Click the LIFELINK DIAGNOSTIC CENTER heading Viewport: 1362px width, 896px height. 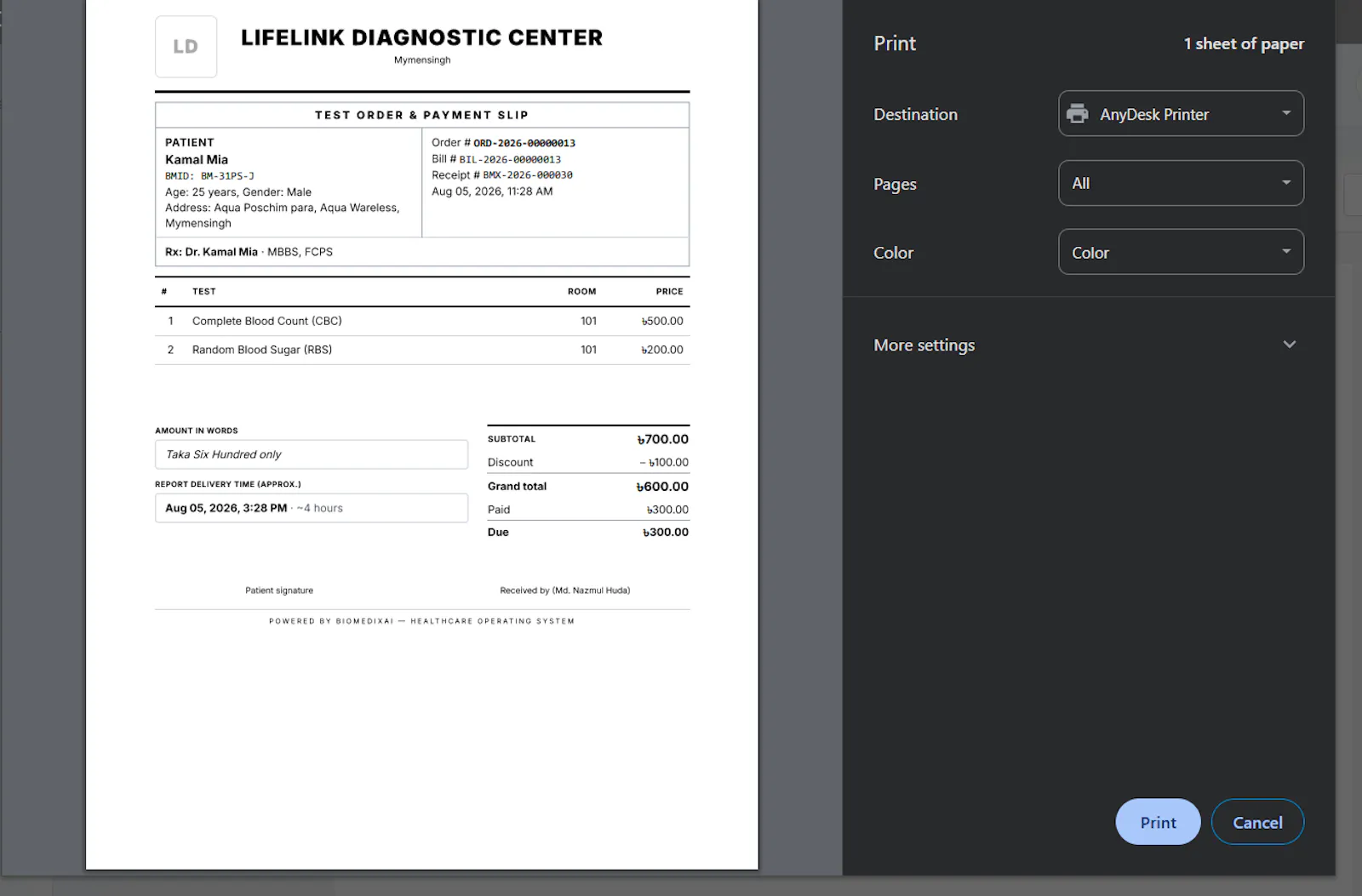pyautogui.click(x=422, y=38)
